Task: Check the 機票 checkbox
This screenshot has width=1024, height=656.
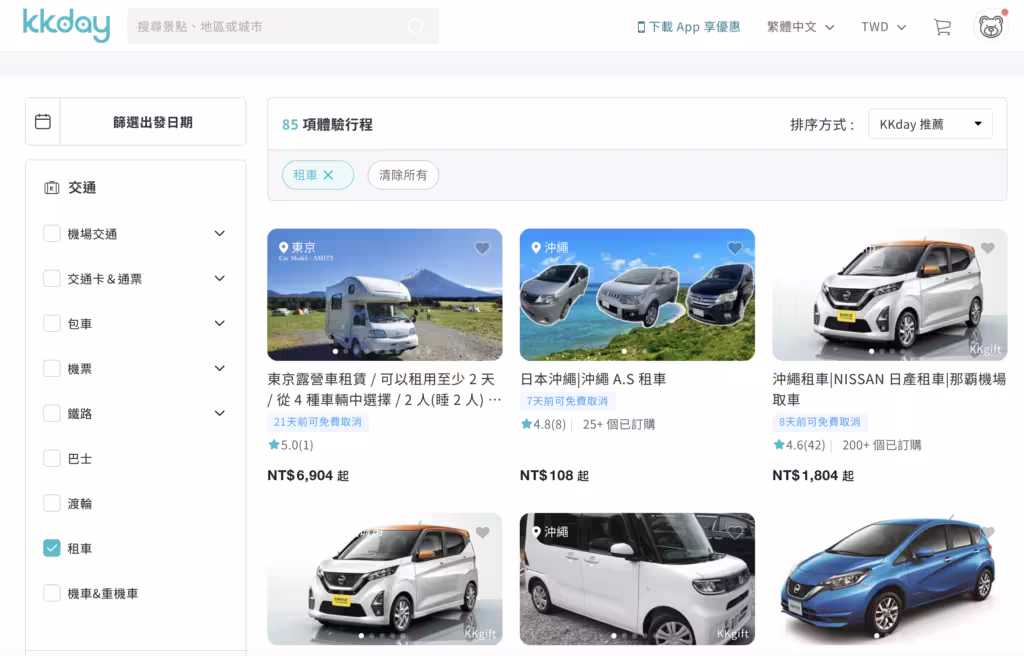Action: 52,369
